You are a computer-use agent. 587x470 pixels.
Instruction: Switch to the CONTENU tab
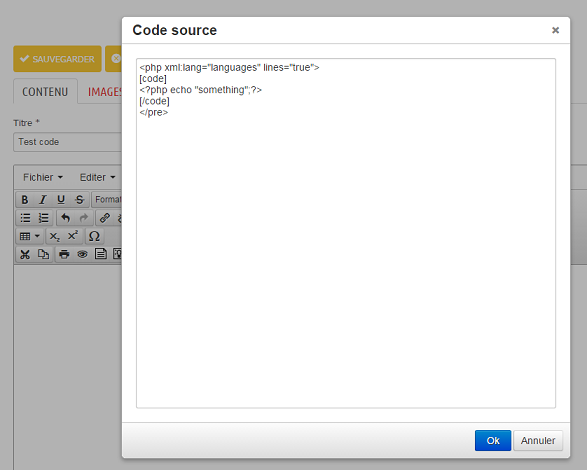(x=45, y=92)
